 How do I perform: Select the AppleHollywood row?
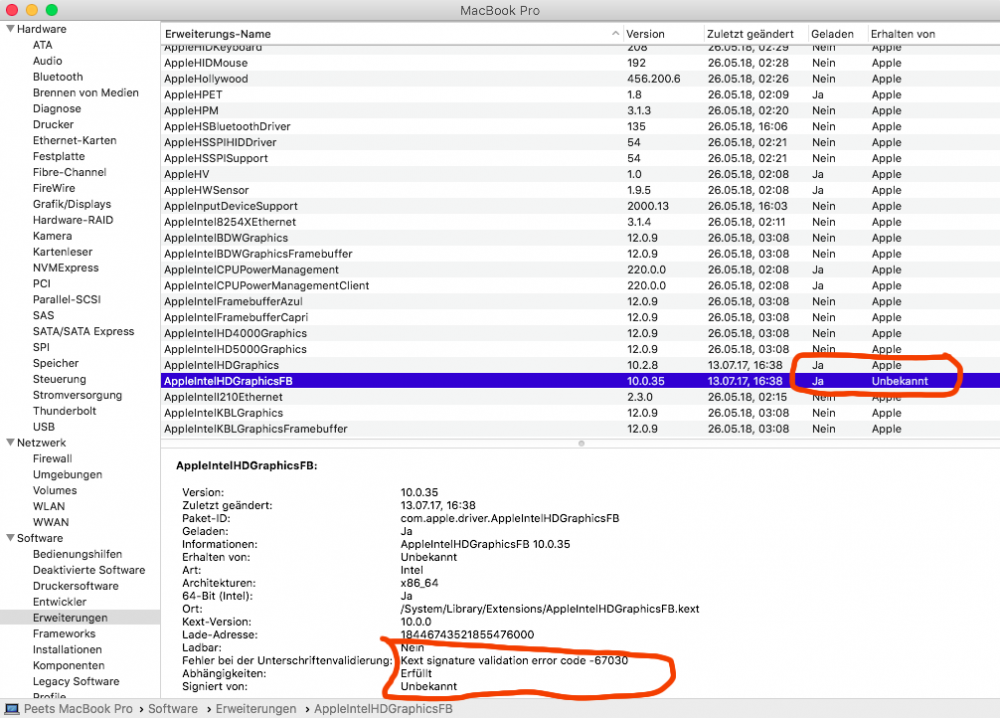click(580, 78)
